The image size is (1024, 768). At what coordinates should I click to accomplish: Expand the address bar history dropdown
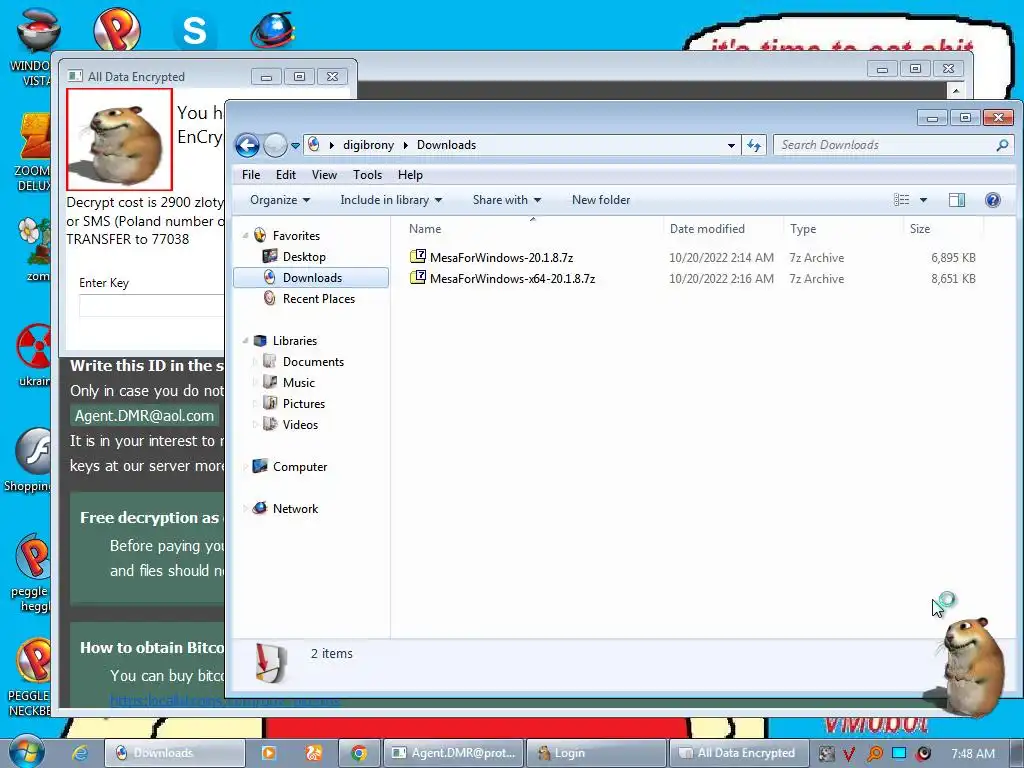point(731,146)
